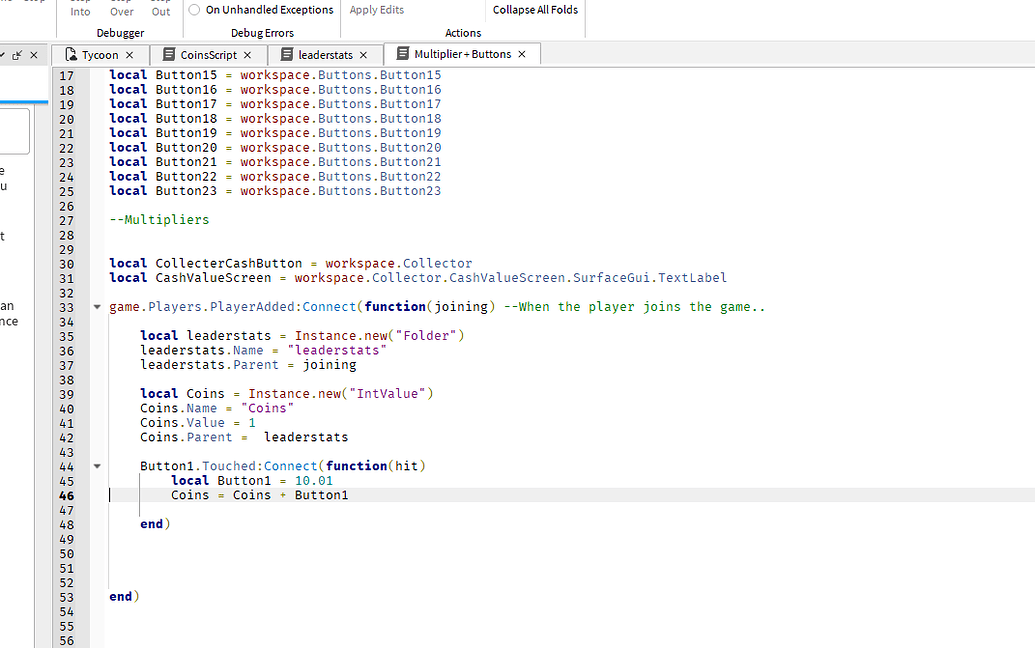This screenshot has height=648, width=1035.
Task: Collapse the PlayerAdded function fold
Action: click(97, 307)
